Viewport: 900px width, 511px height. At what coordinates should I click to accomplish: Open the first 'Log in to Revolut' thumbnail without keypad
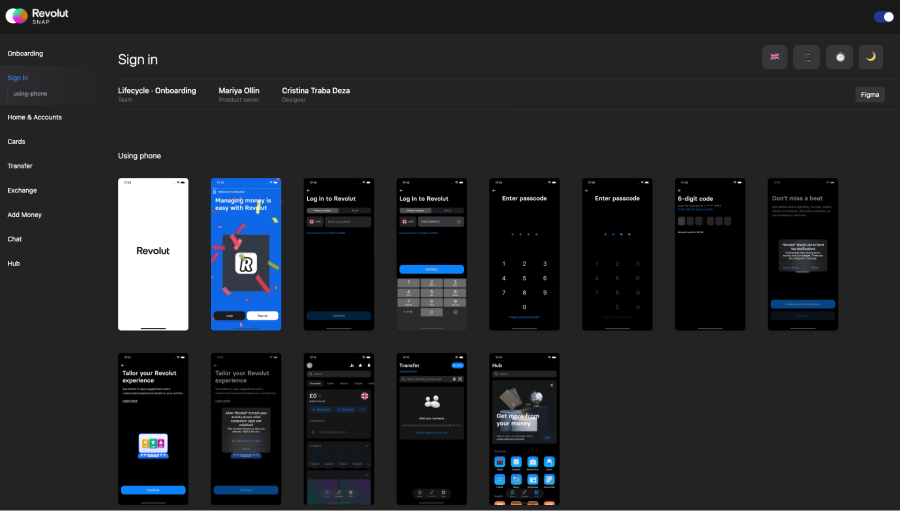[339, 254]
